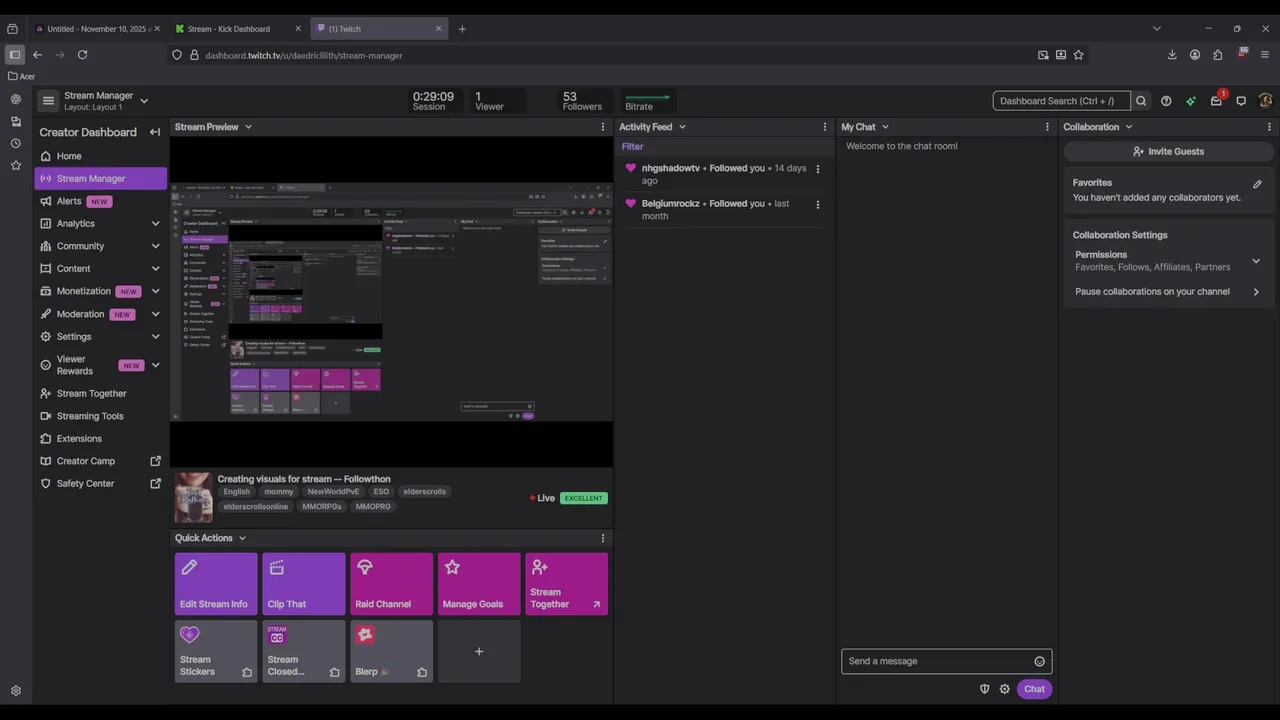
Task: Click the shield mod icon below chat
Action: (985, 689)
